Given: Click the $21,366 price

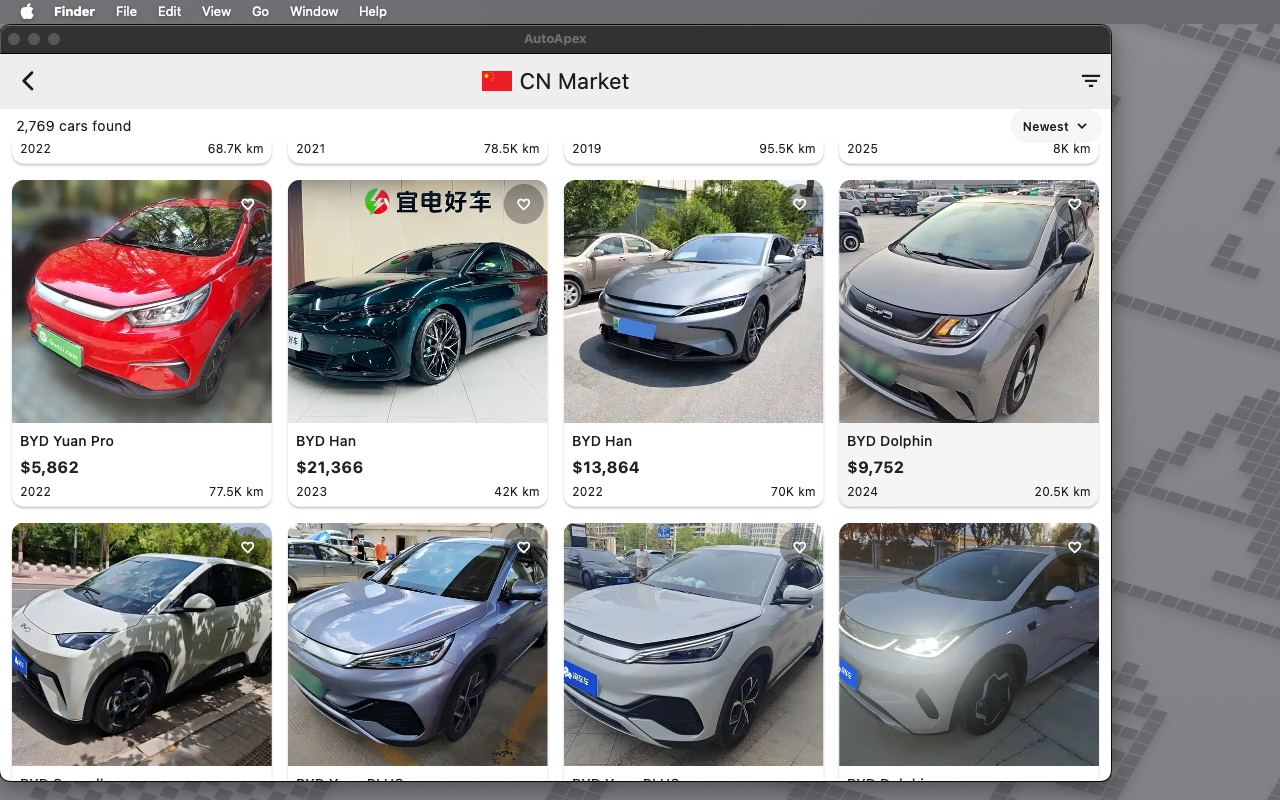Looking at the screenshot, I should (x=330, y=467).
